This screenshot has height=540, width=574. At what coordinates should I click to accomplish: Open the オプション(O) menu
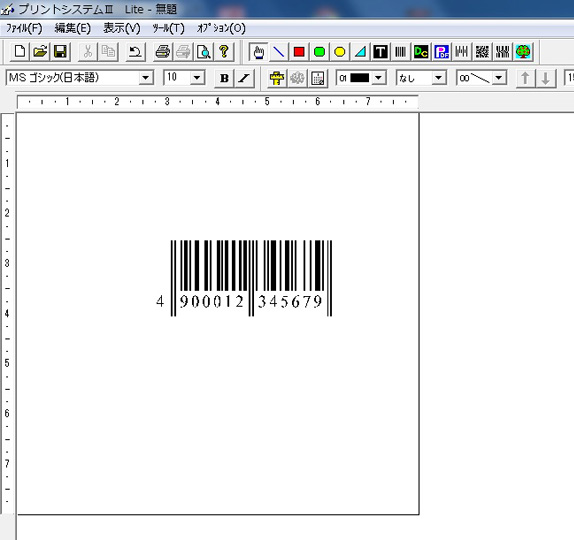click(x=221, y=28)
